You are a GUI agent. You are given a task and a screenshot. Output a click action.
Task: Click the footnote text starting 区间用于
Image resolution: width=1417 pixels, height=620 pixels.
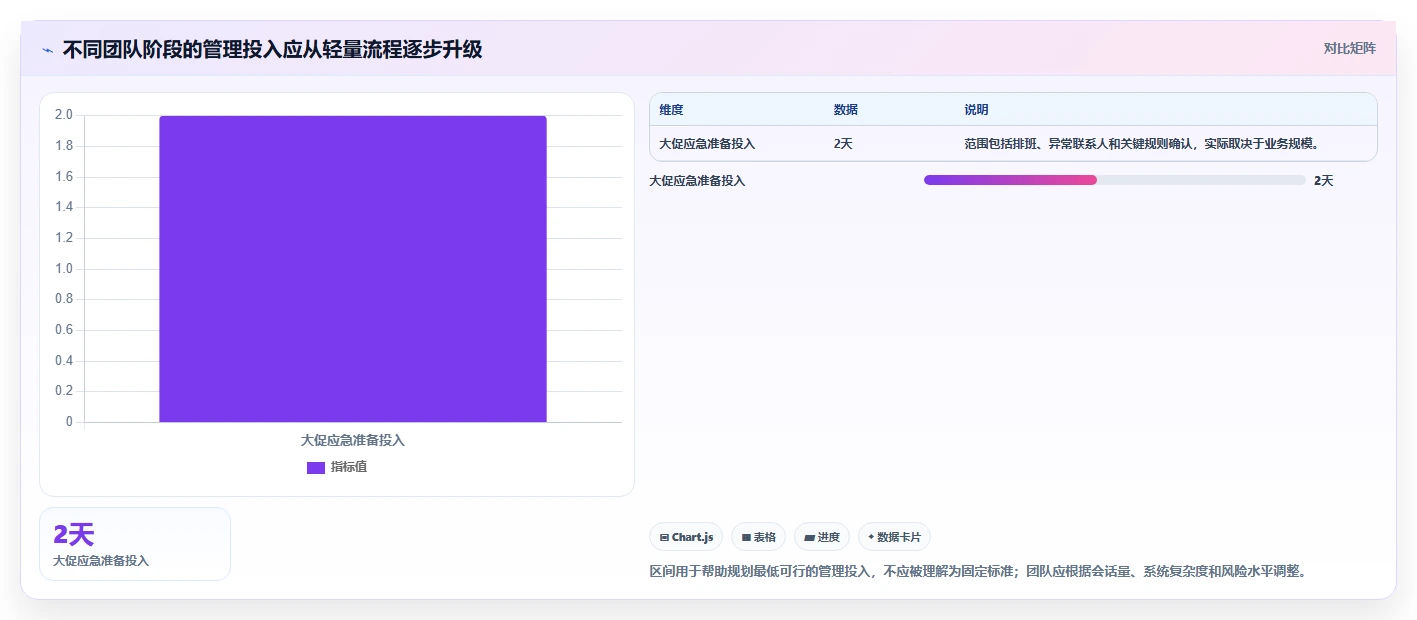pos(978,572)
